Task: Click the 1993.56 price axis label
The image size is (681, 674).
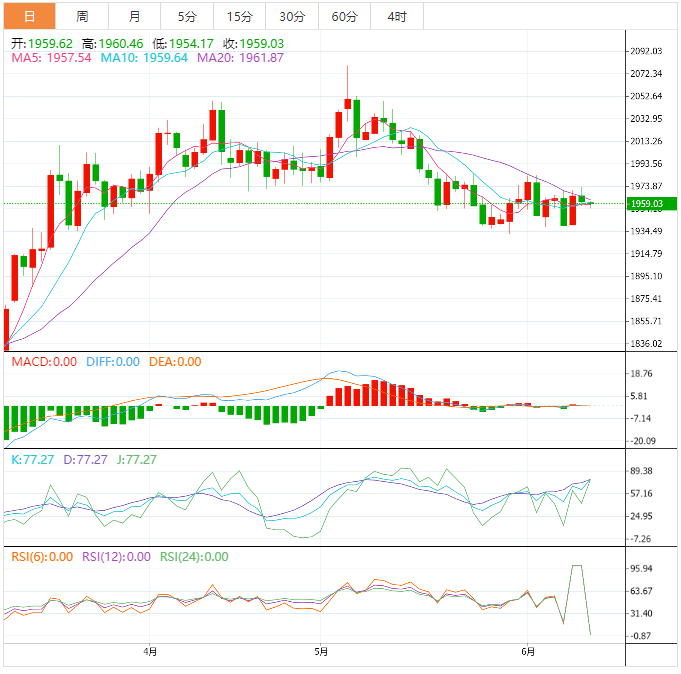Action: 646,164
